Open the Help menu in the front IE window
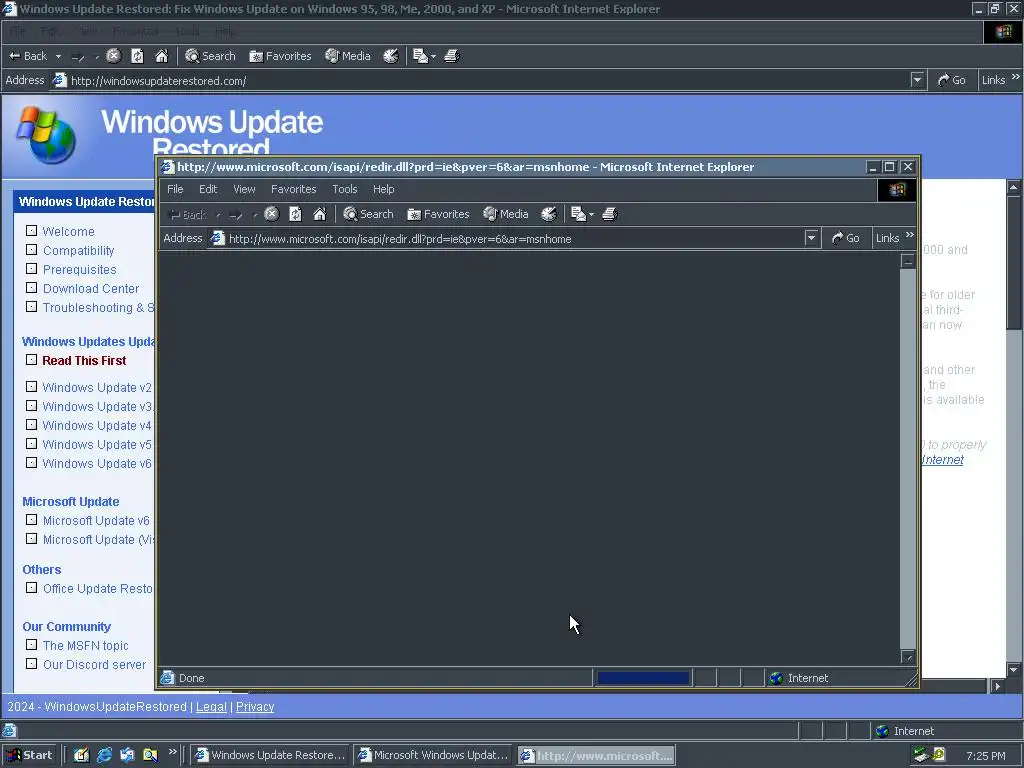The image size is (1024, 768). (x=383, y=189)
